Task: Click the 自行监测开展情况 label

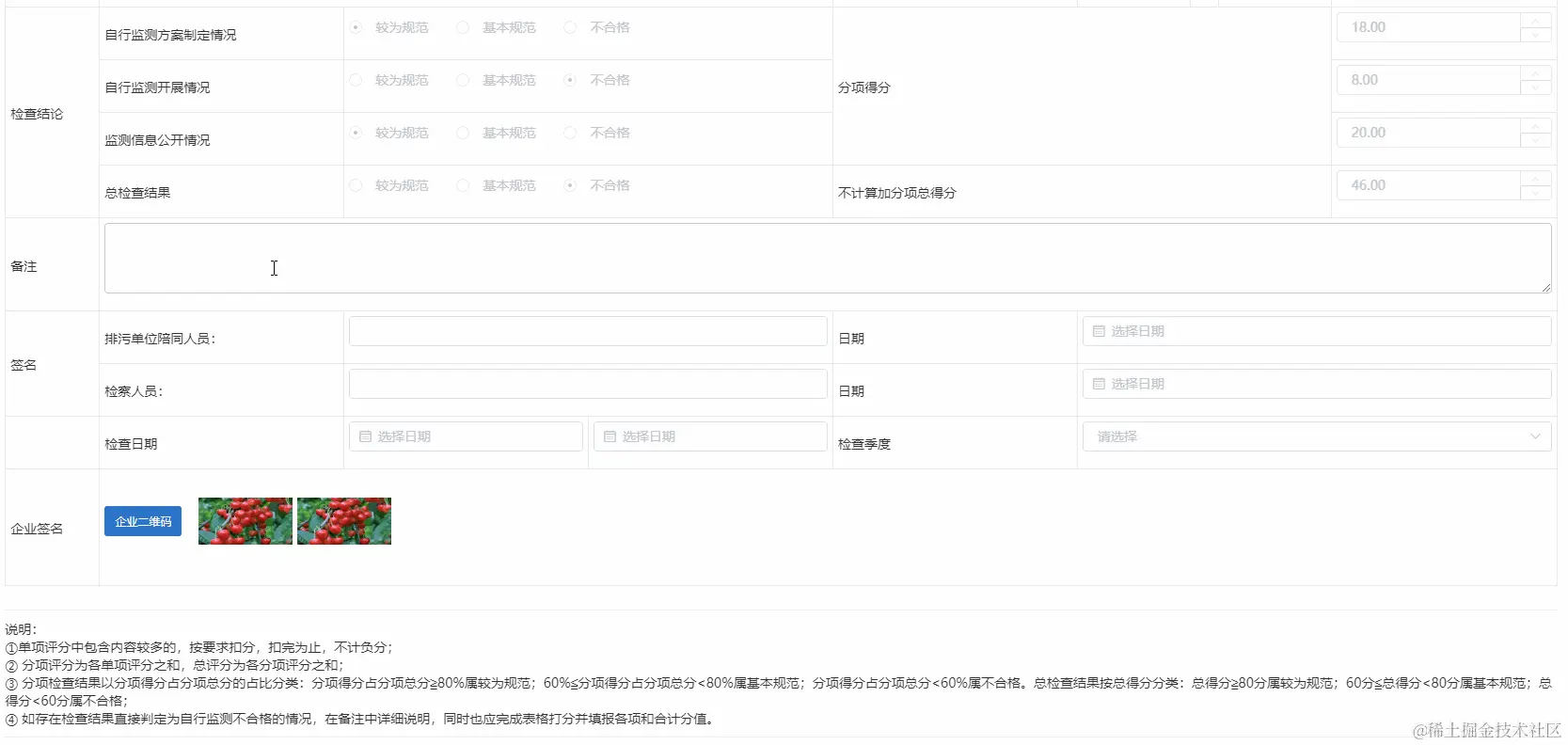Action: [157, 87]
